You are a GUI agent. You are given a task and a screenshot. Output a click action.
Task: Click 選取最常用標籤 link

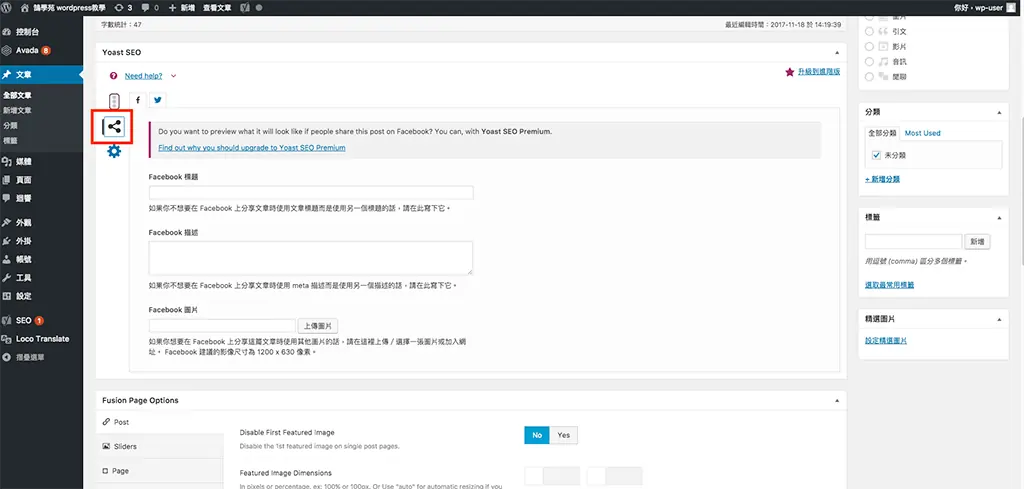click(x=889, y=285)
